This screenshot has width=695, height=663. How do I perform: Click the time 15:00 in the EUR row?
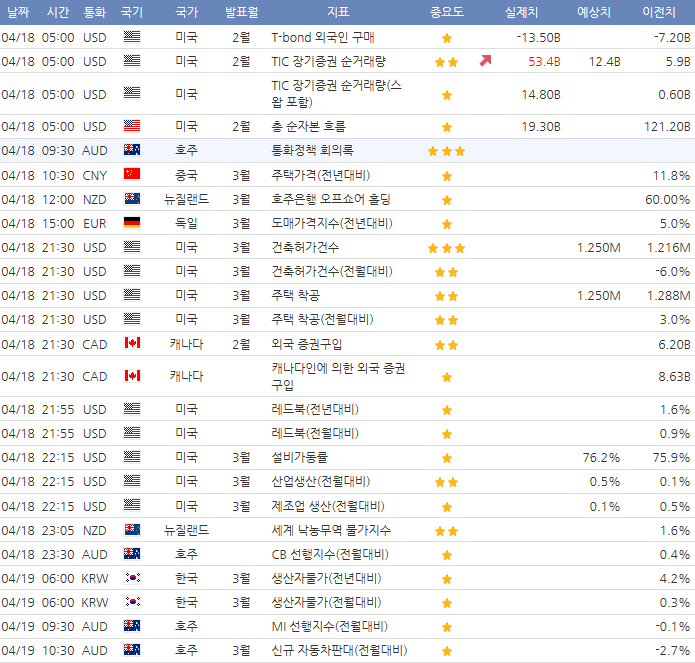pyautogui.click(x=58, y=223)
